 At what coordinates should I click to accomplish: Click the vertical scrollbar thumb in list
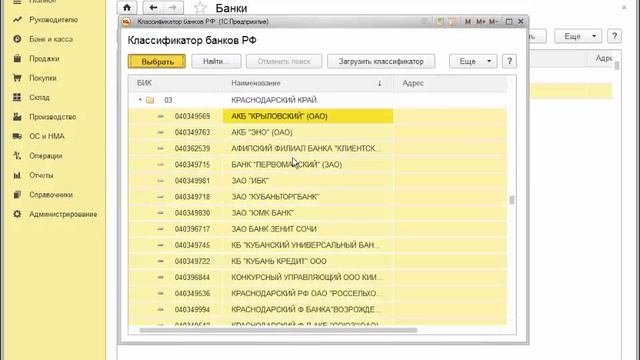[511, 200]
